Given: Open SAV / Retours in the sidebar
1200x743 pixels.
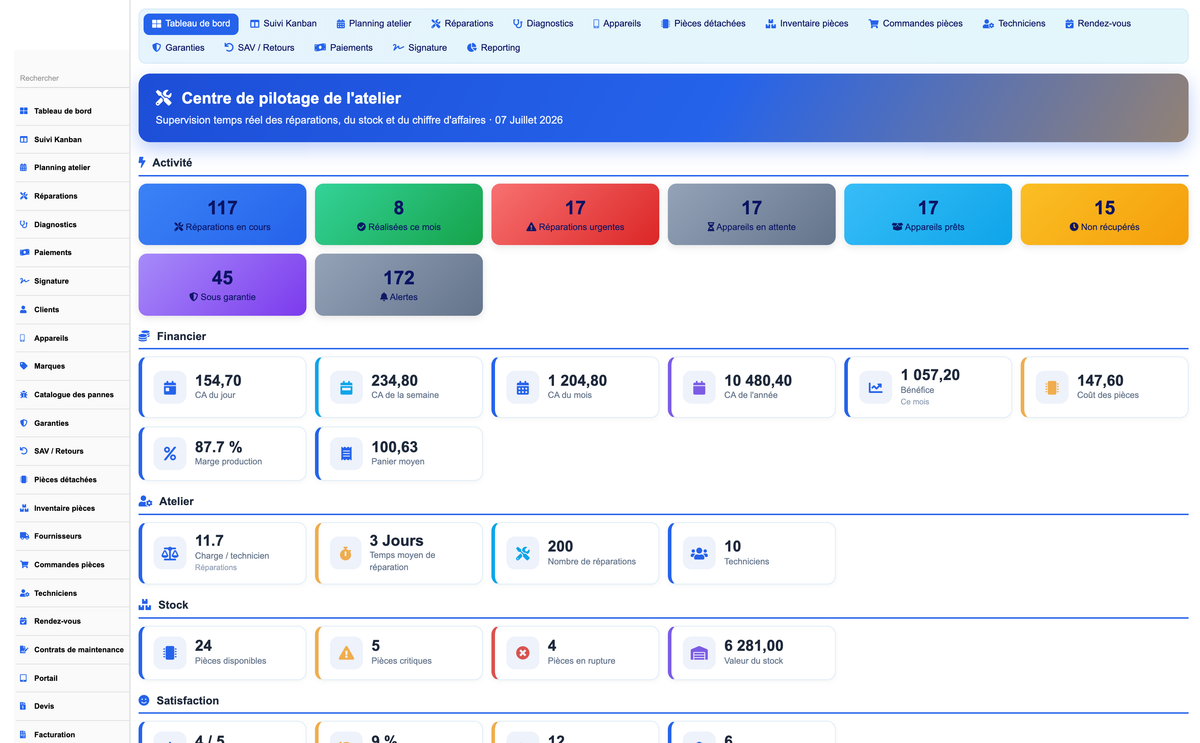Looking at the screenshot, I should tap(72, 451).
